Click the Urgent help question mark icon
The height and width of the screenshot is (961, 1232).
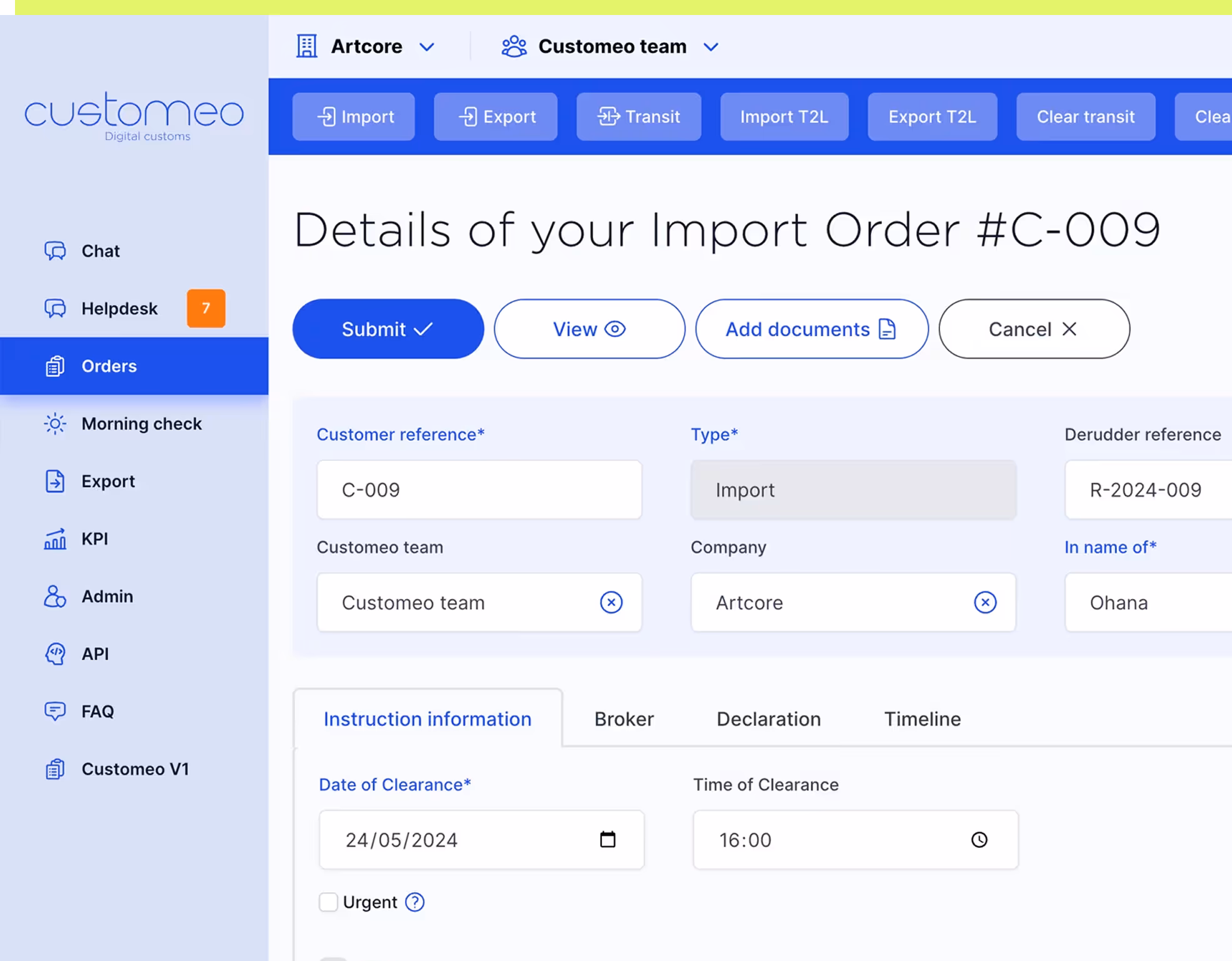click(x=414, y=902)
